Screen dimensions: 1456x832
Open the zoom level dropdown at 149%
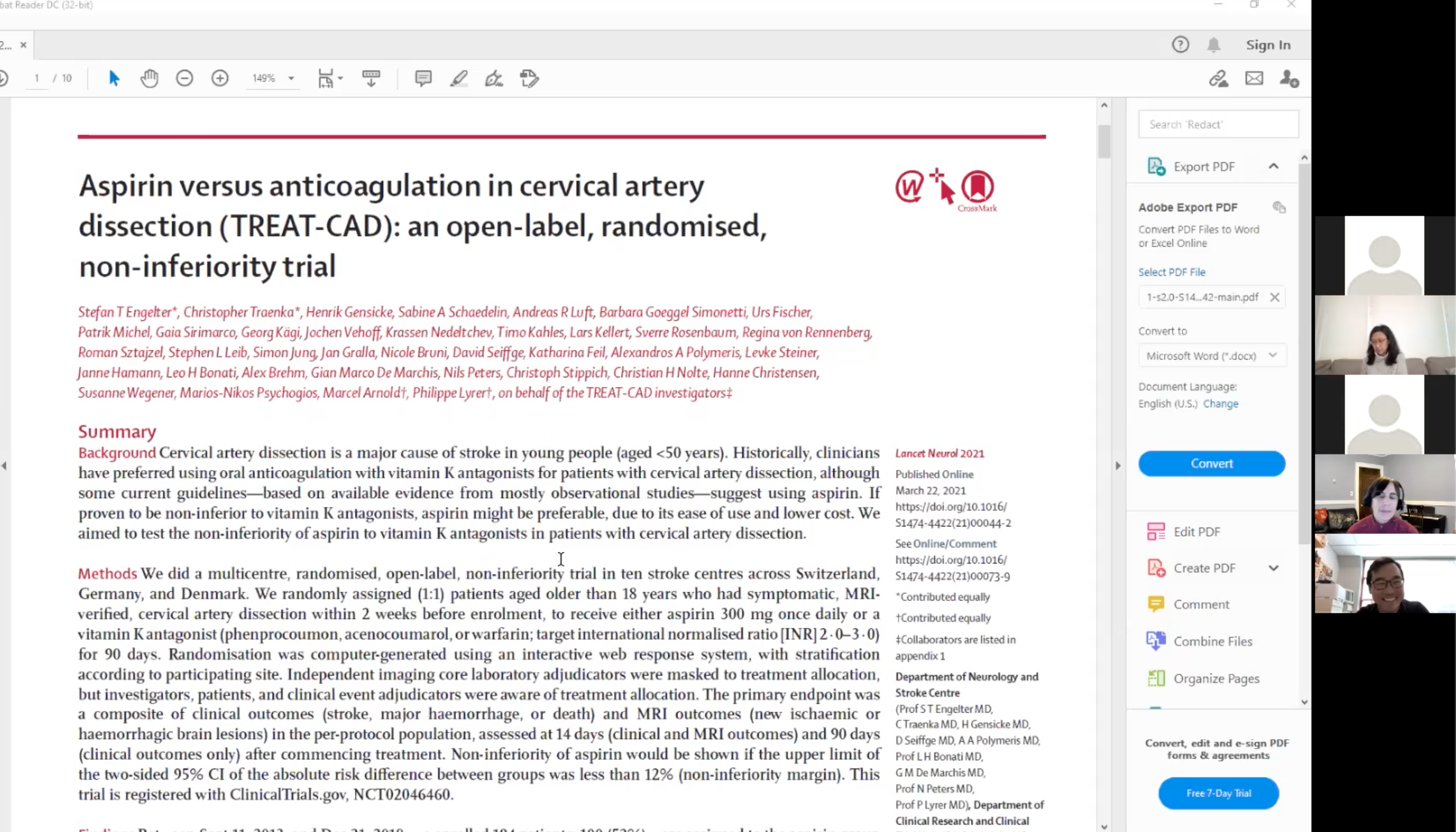click(x=291, y=78)
